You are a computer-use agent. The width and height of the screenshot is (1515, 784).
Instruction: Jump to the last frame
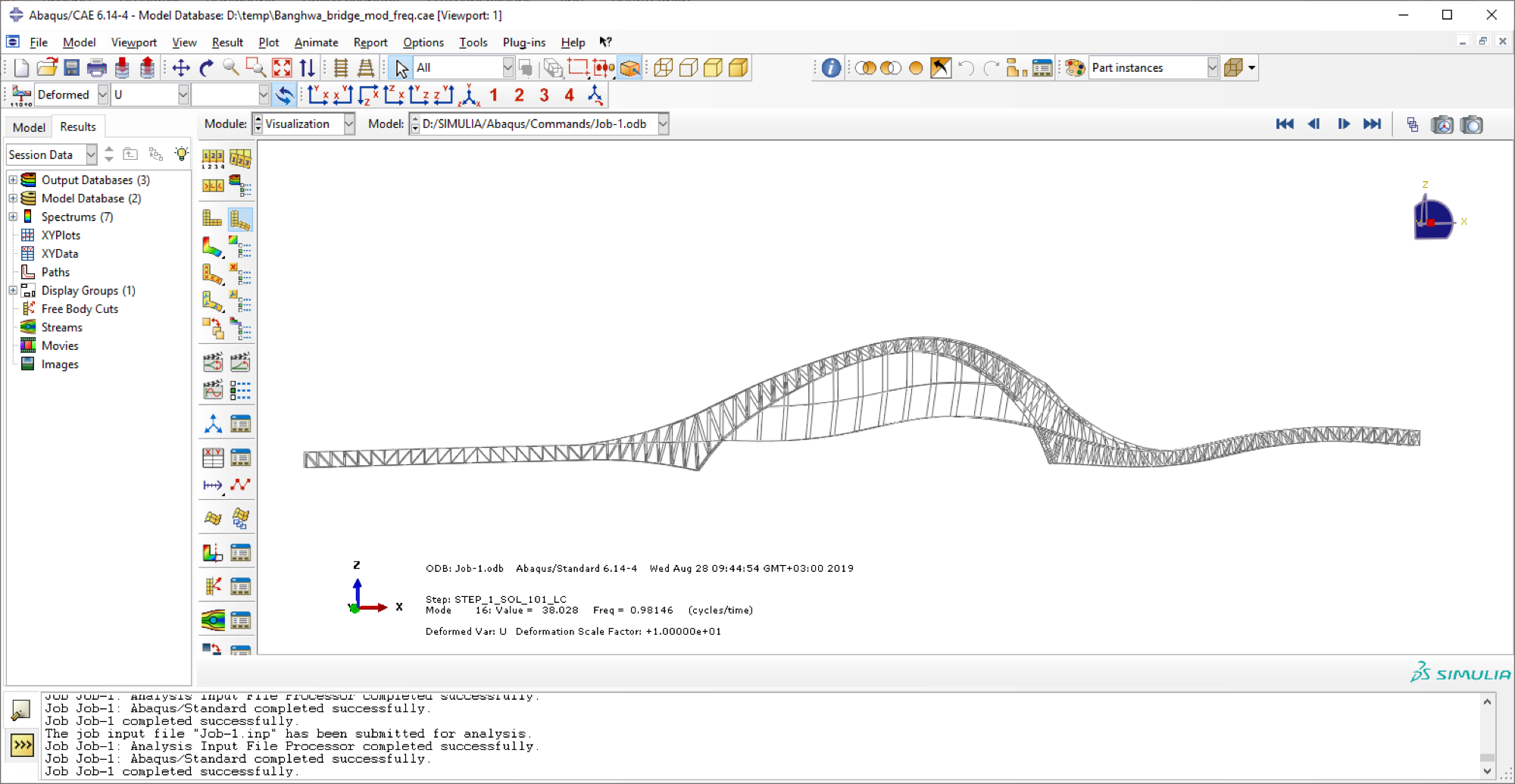coord(1372,124)
